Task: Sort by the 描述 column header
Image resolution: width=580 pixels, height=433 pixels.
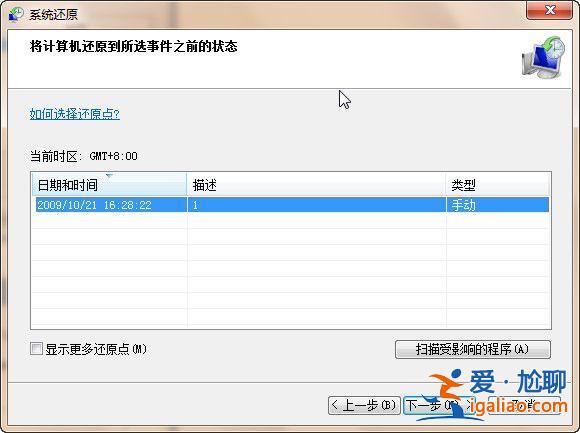Action: point(316,184)
